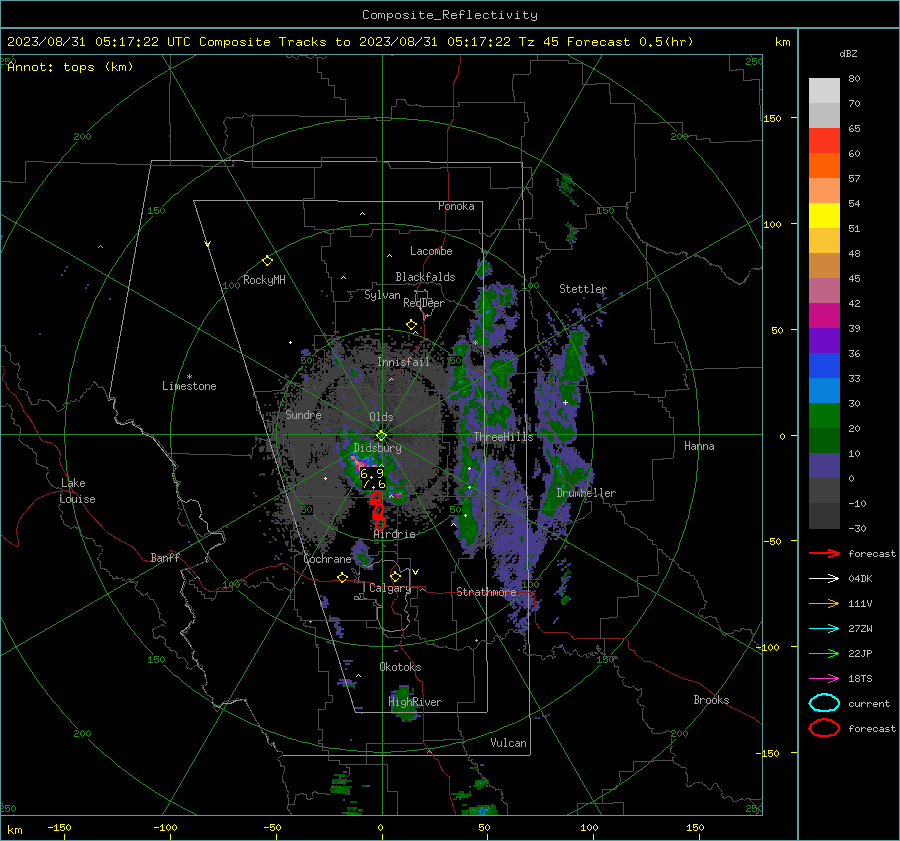Screen dimensions: 900x841
Task: Click the green storm cell over HighRiver
Action: point(403,703)
